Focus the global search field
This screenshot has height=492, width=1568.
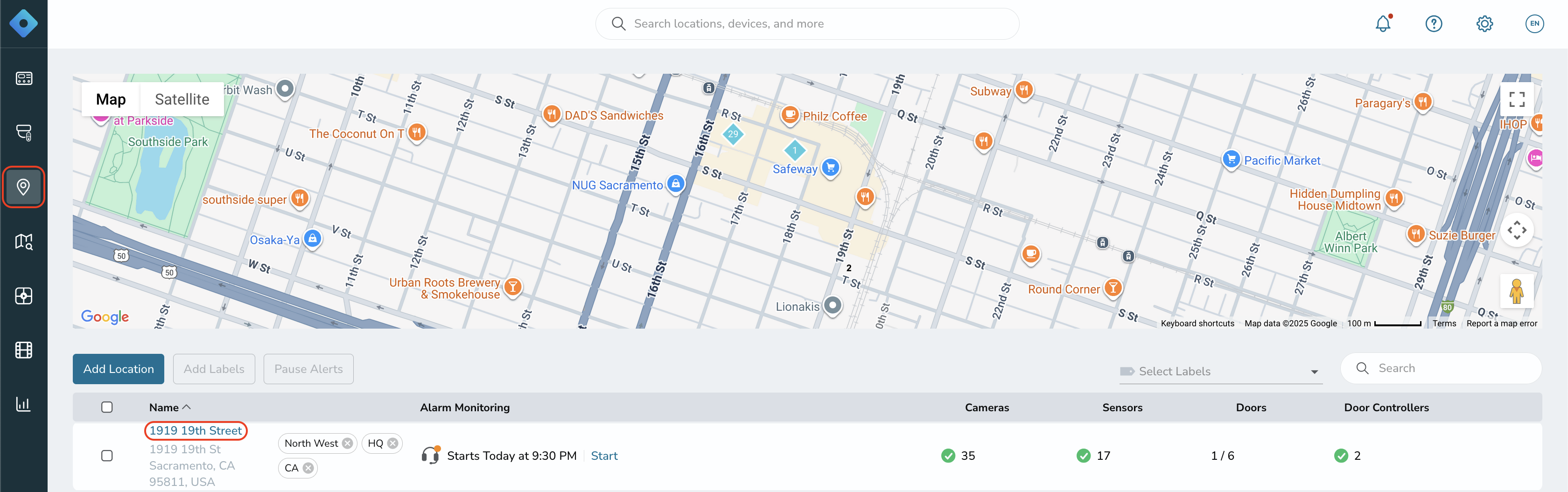click(x=807, y=24)
